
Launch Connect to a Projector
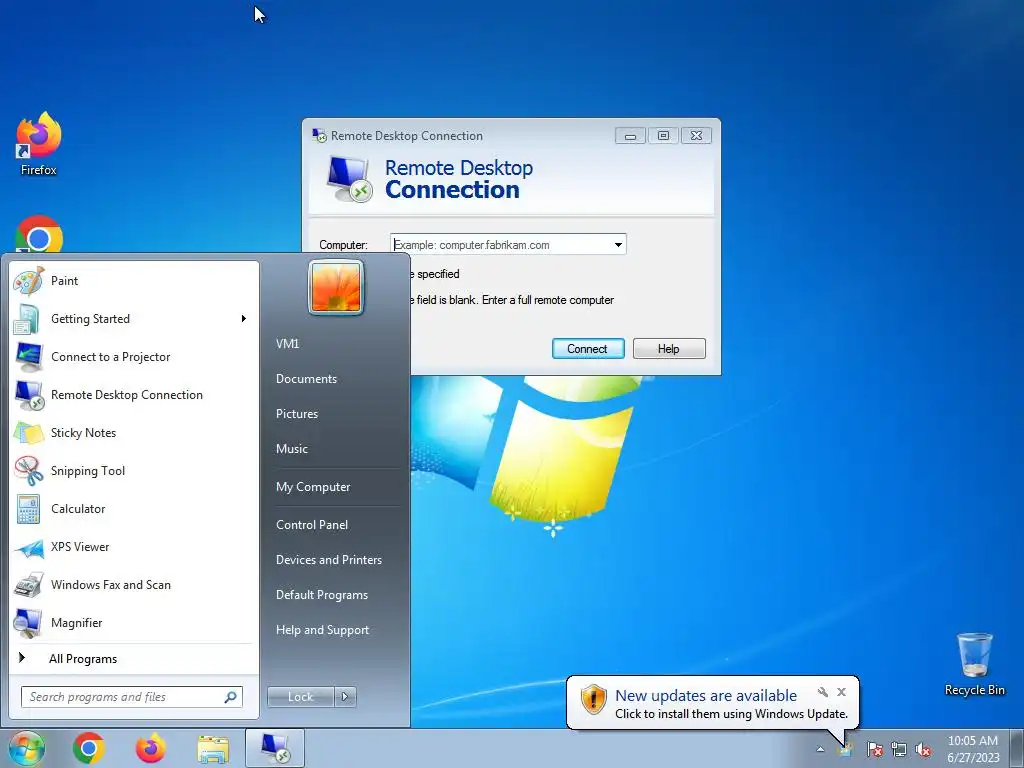pyautogui.click(x=133, y=357)
